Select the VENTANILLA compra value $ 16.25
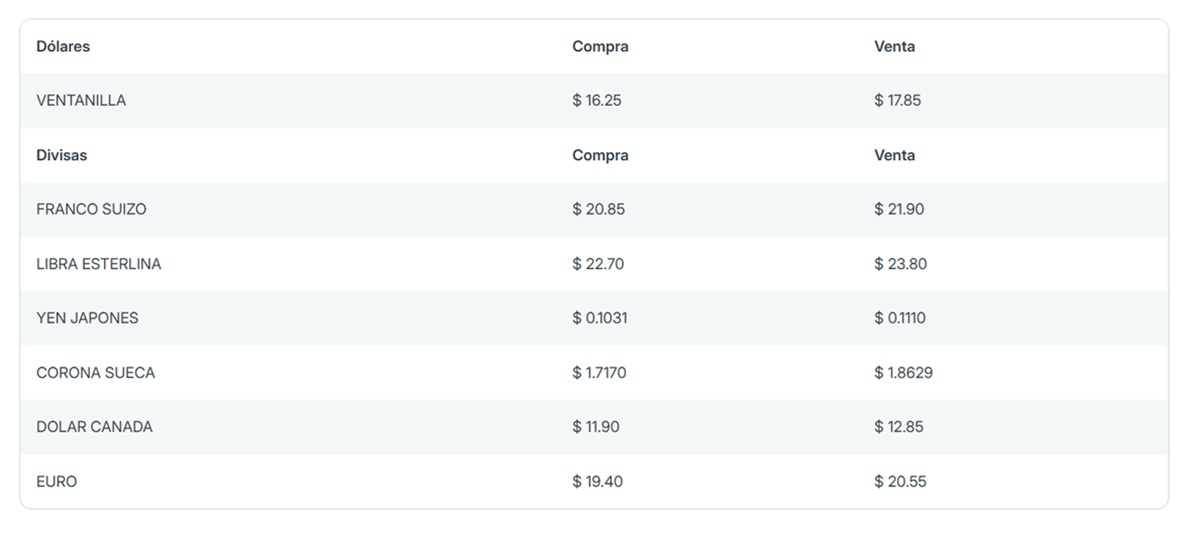The height and width of the screenshot is (540, 1200). (x=597, y=101)
